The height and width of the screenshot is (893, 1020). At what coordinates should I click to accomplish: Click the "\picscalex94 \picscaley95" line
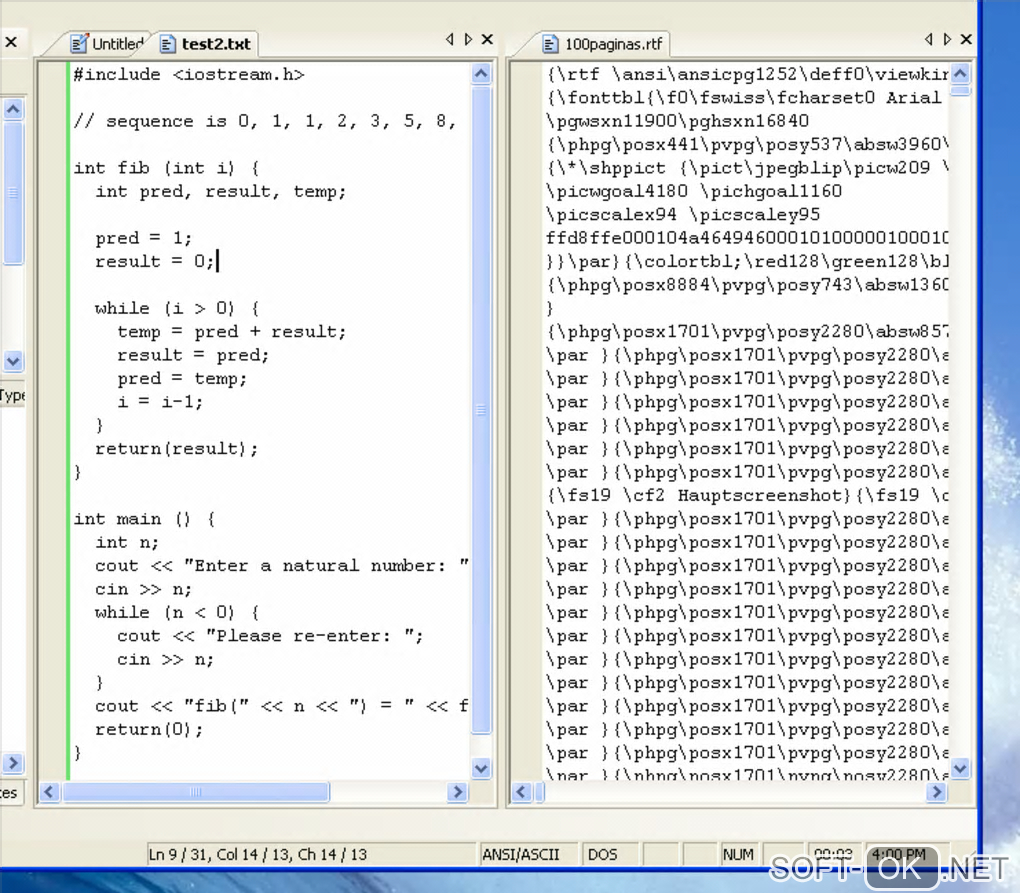click(x=683, y=215)
